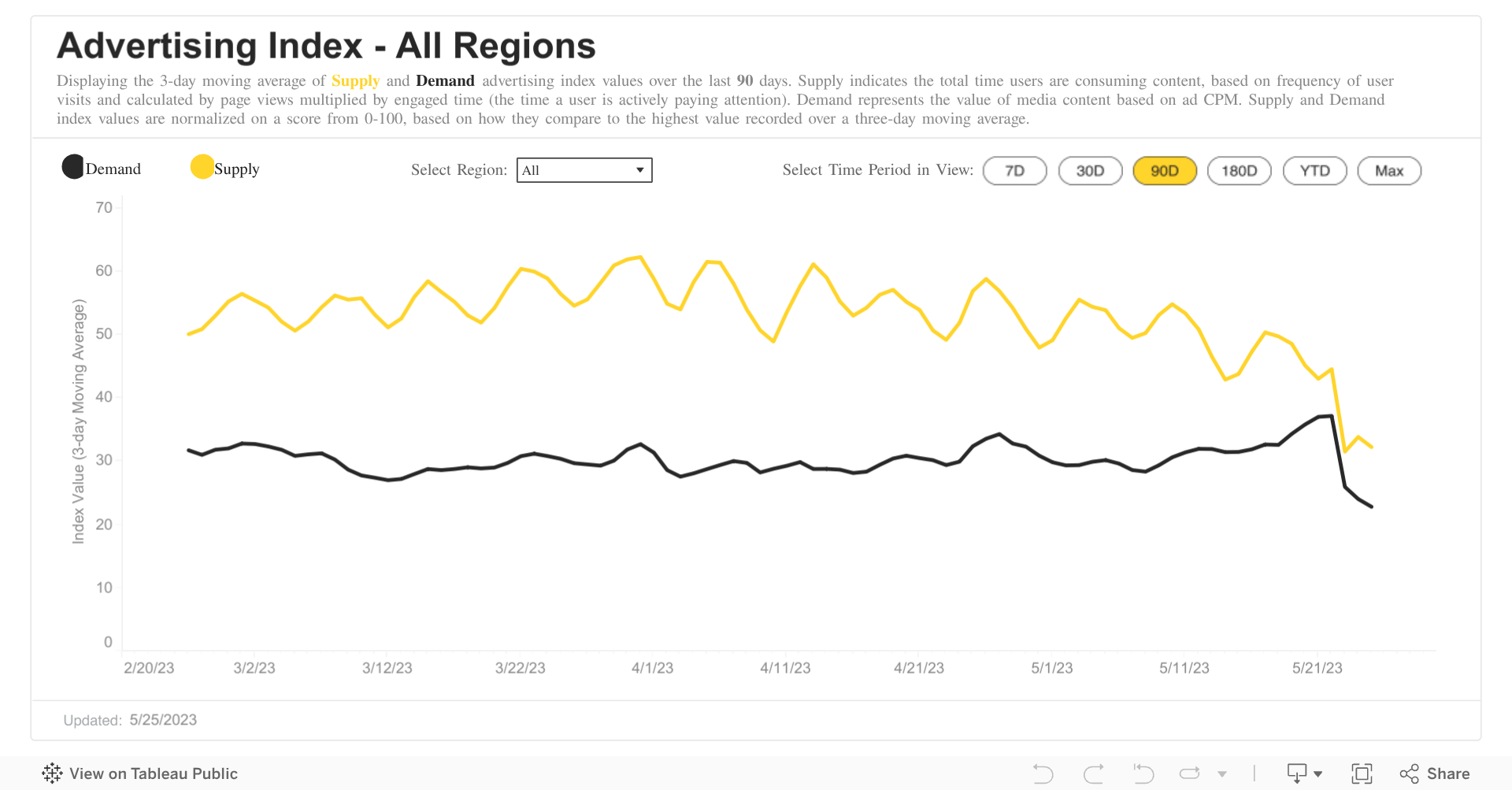Open the Download icon menu
The image size is (1512, 790).
[x=1296, y=773]
